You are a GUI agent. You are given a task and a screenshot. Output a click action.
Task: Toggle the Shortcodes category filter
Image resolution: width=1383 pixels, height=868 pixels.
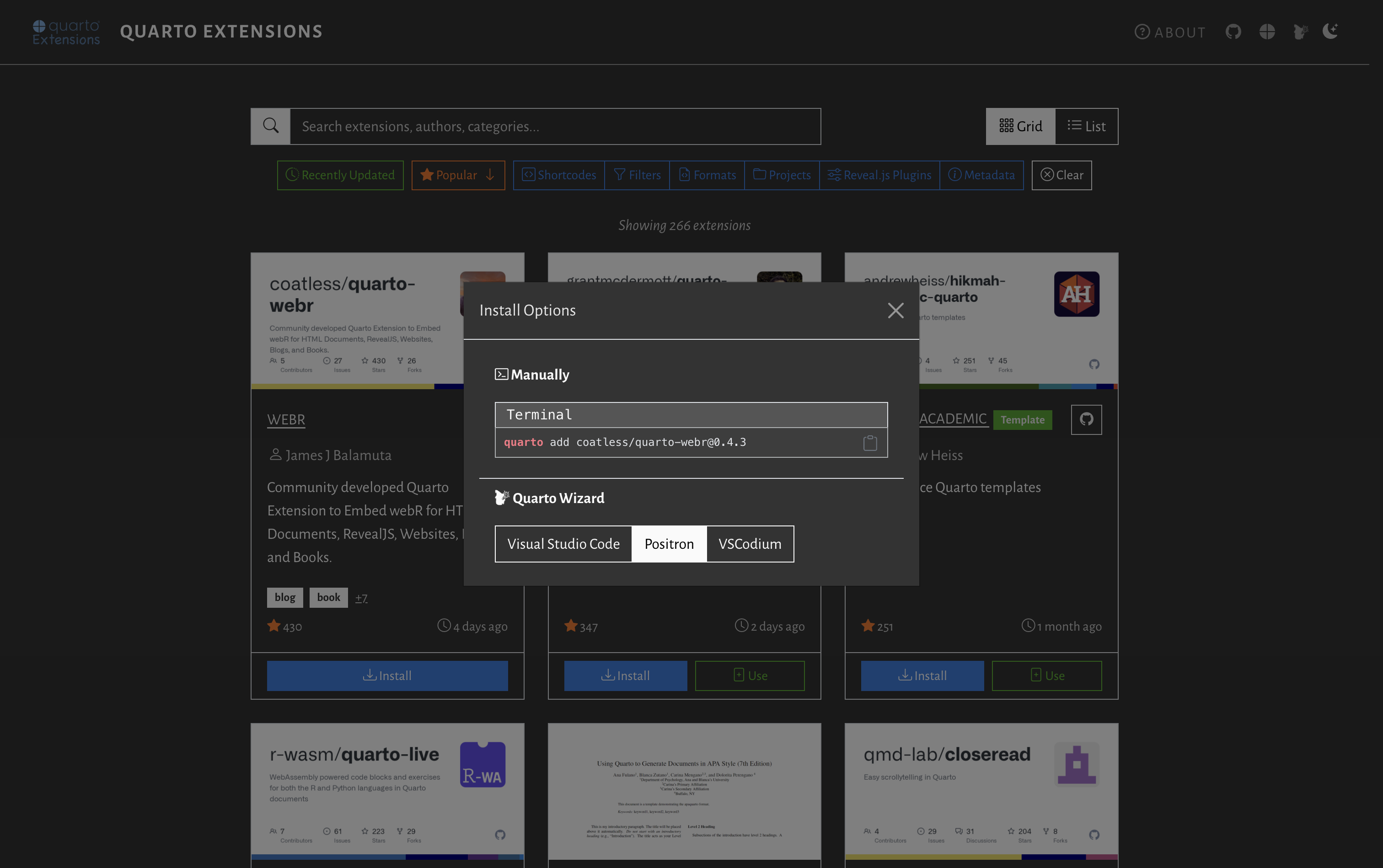pyautogui.click(x=558, y=175)
